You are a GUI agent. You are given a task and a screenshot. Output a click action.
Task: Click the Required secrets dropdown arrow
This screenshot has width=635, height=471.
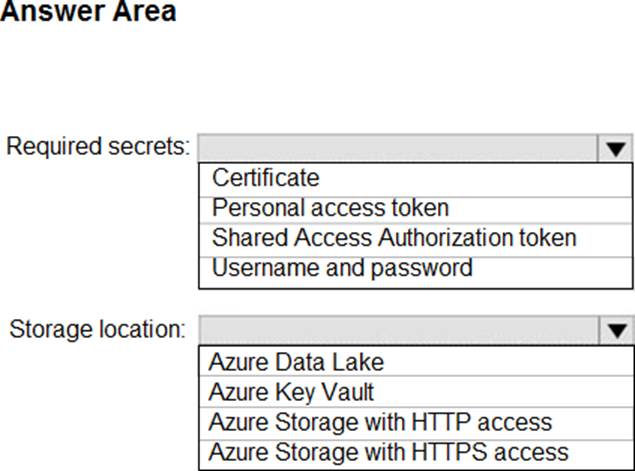(x=615, y=148)
